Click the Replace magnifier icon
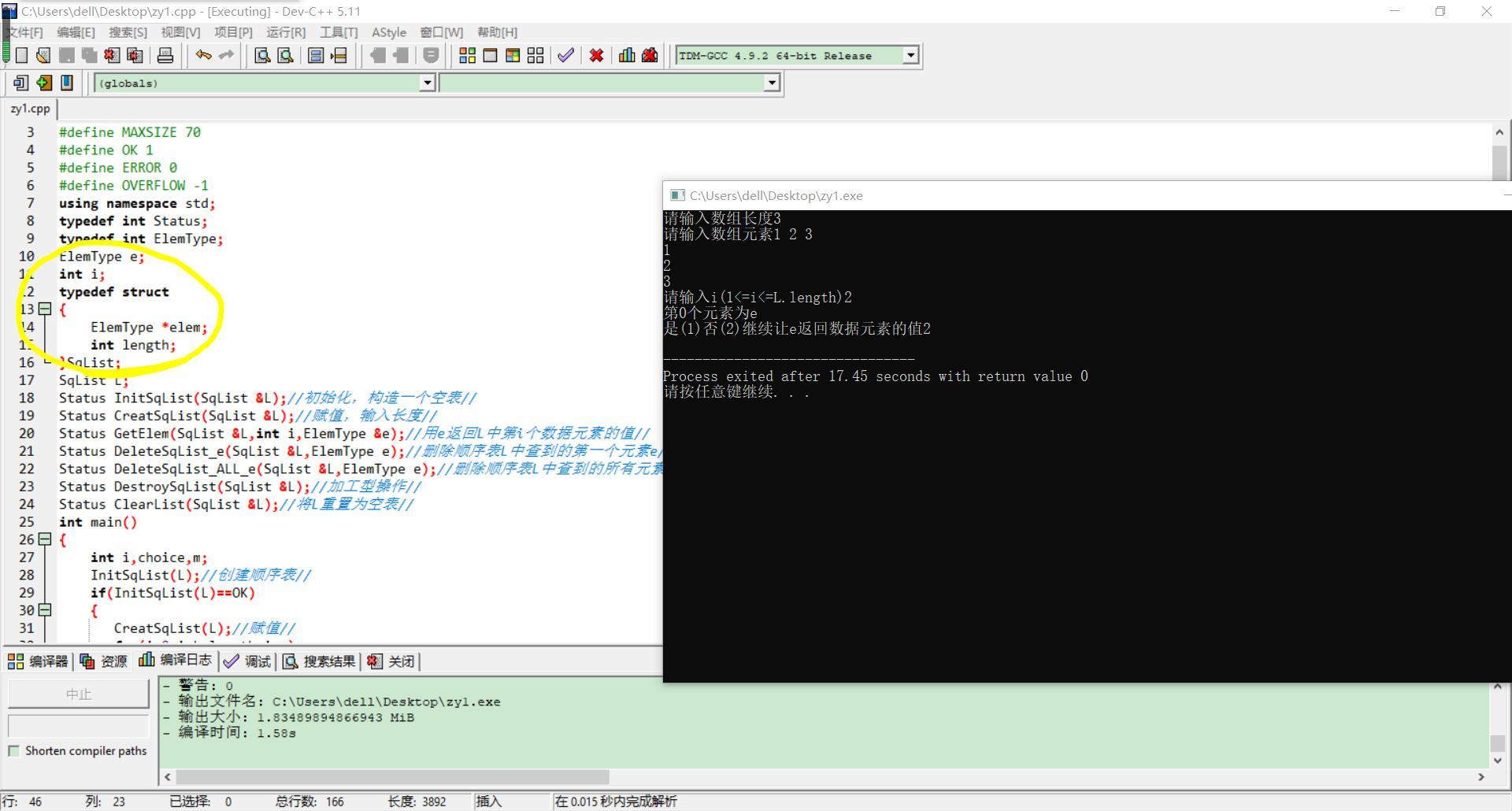 click(x=286, y=55)
